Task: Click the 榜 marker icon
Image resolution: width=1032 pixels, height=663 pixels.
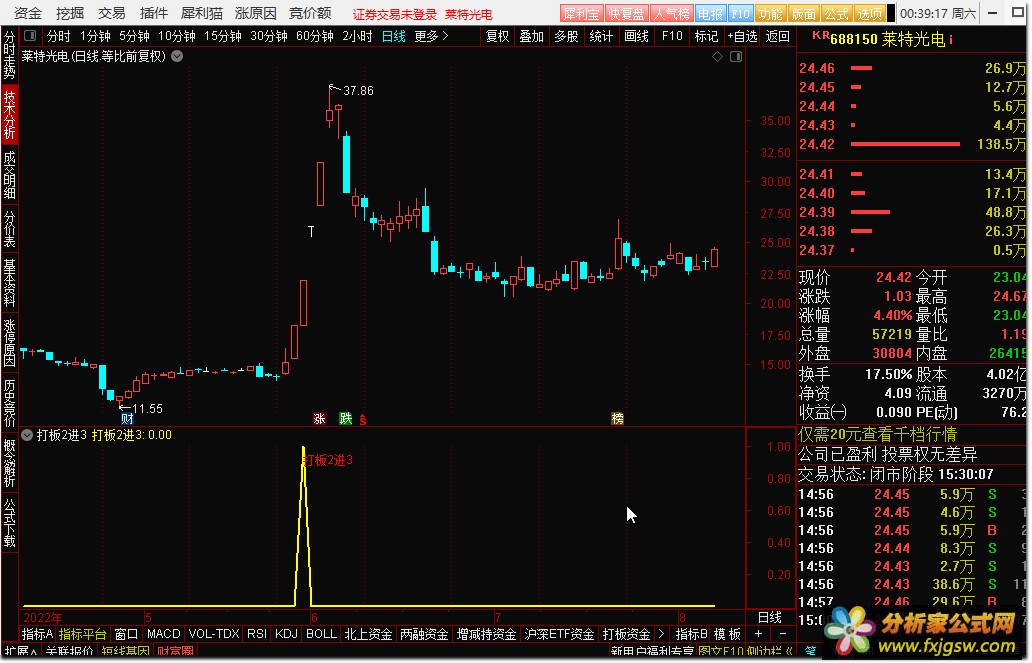Action: pos(617,418)
